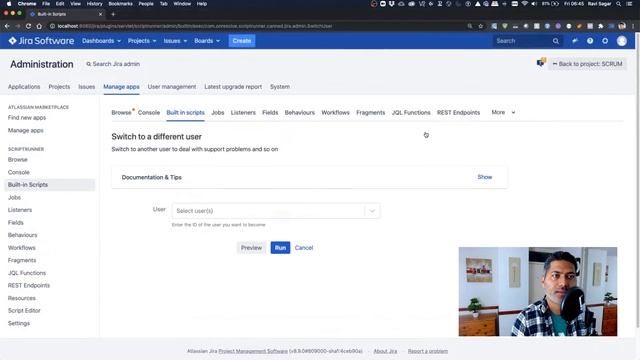This screenshot has height=360, width=640.
Task: Click Report a problem in the footer
Action: 427,351
